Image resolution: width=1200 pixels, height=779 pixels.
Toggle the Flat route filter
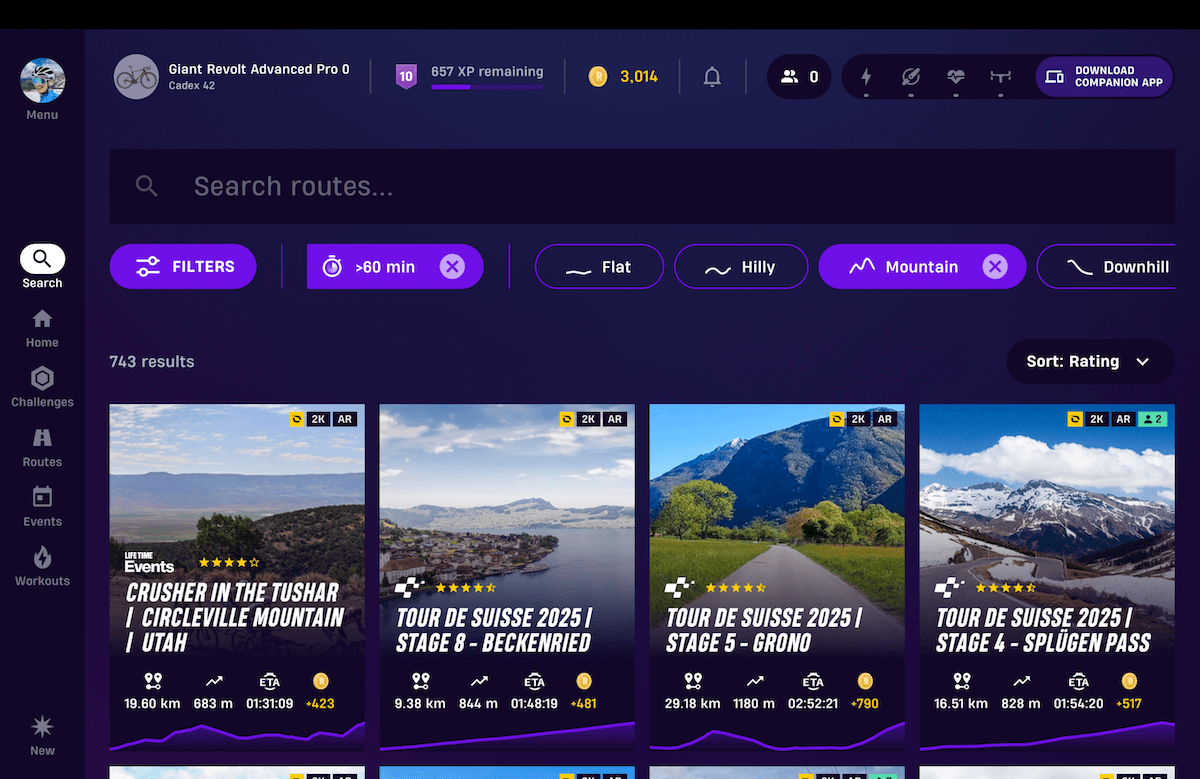pos(599,266)
